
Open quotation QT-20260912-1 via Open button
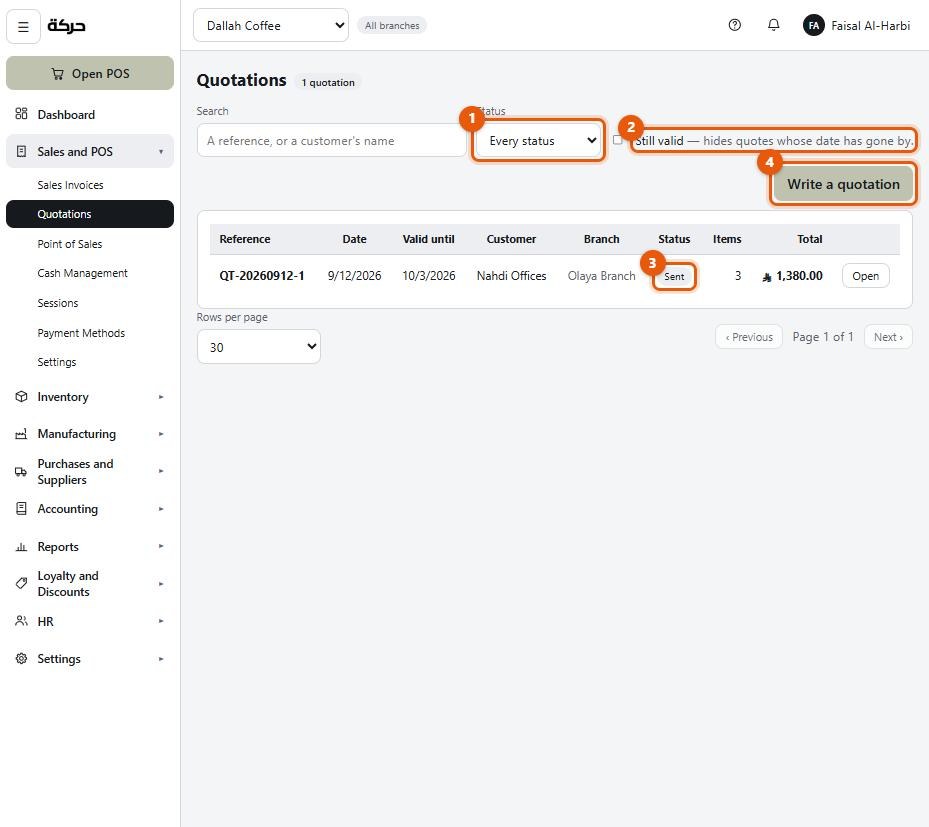point(865,275)
